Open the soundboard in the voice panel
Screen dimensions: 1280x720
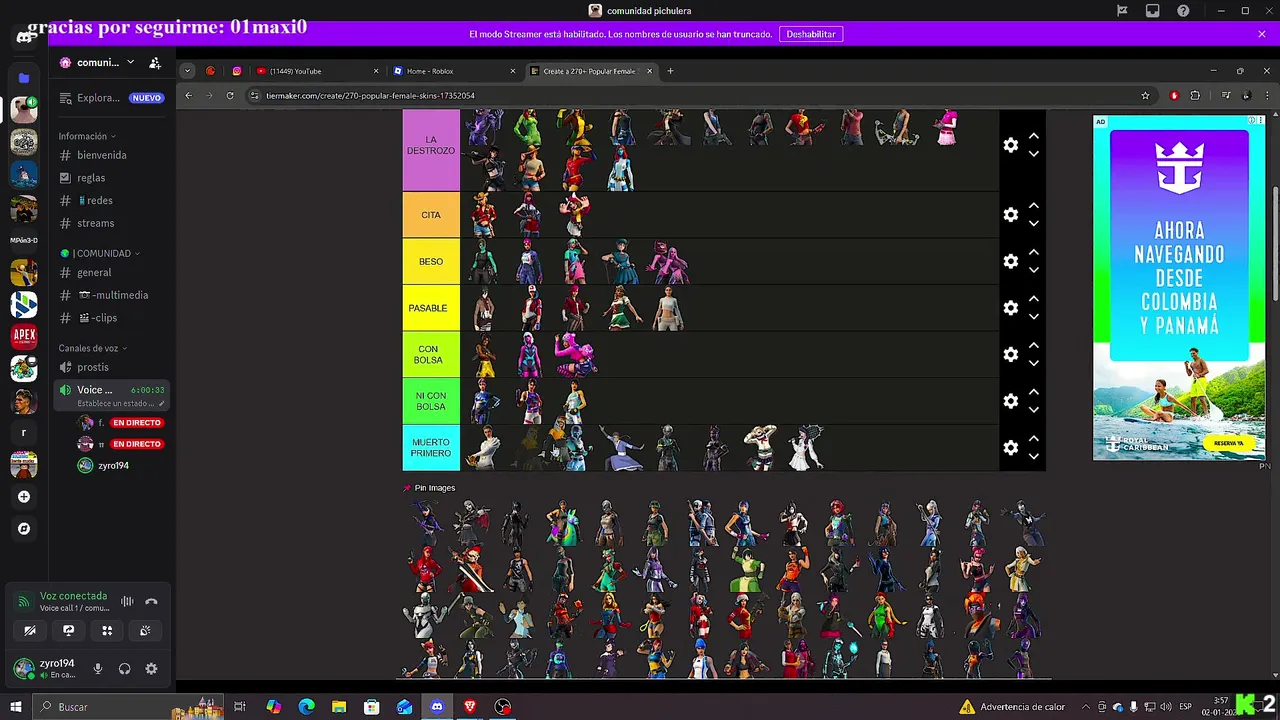coord(145,630)
